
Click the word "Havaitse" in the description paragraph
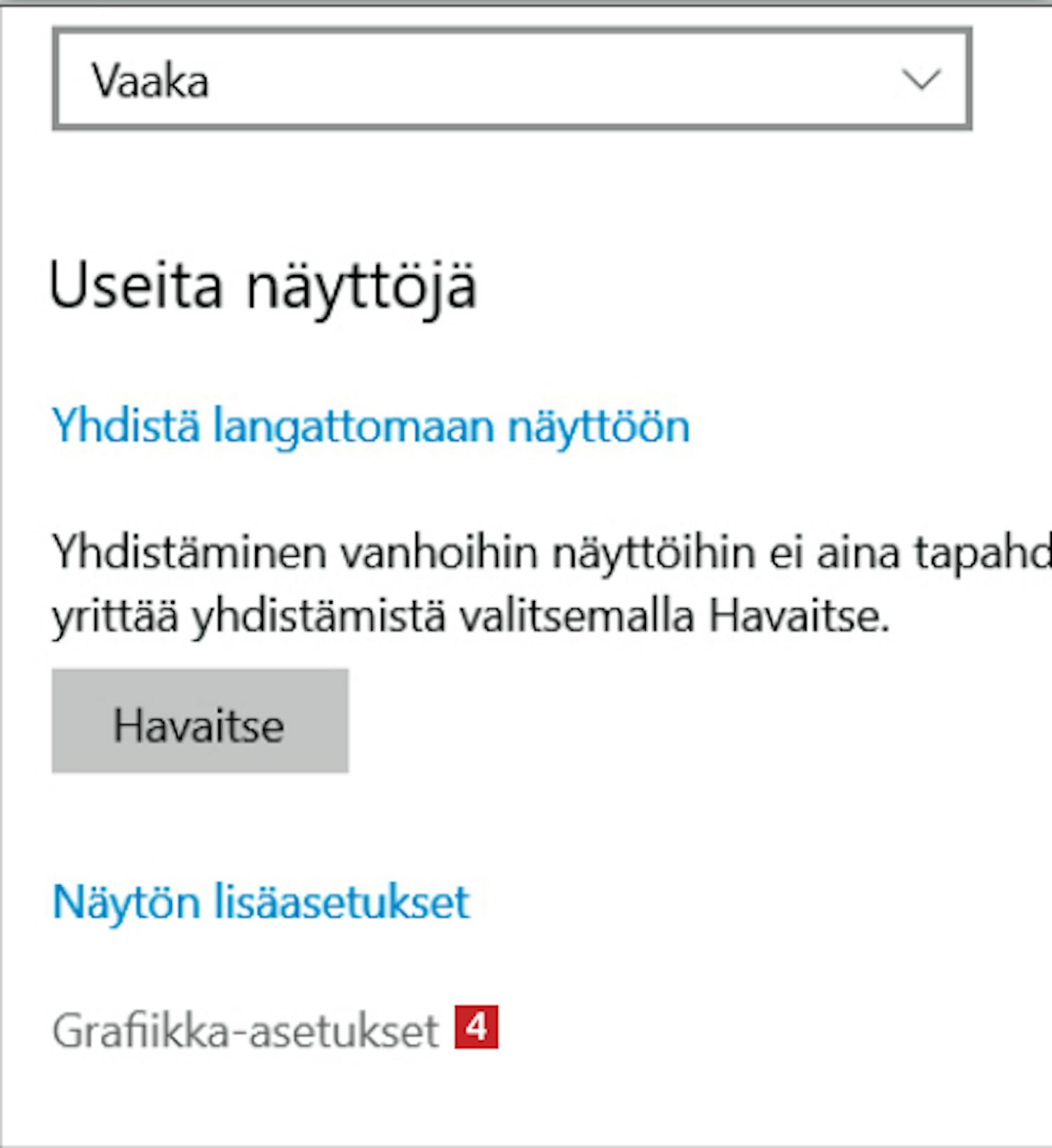[799, 616]
